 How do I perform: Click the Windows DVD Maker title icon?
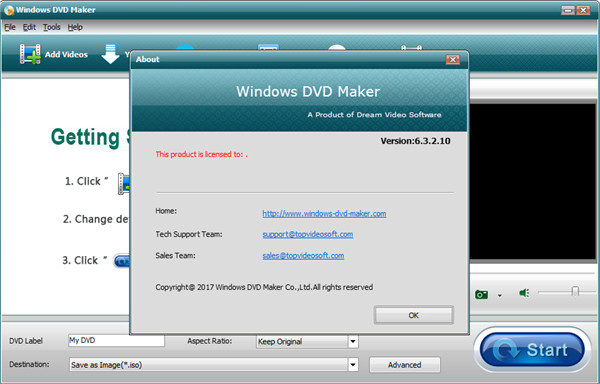(x=9, y=10)
